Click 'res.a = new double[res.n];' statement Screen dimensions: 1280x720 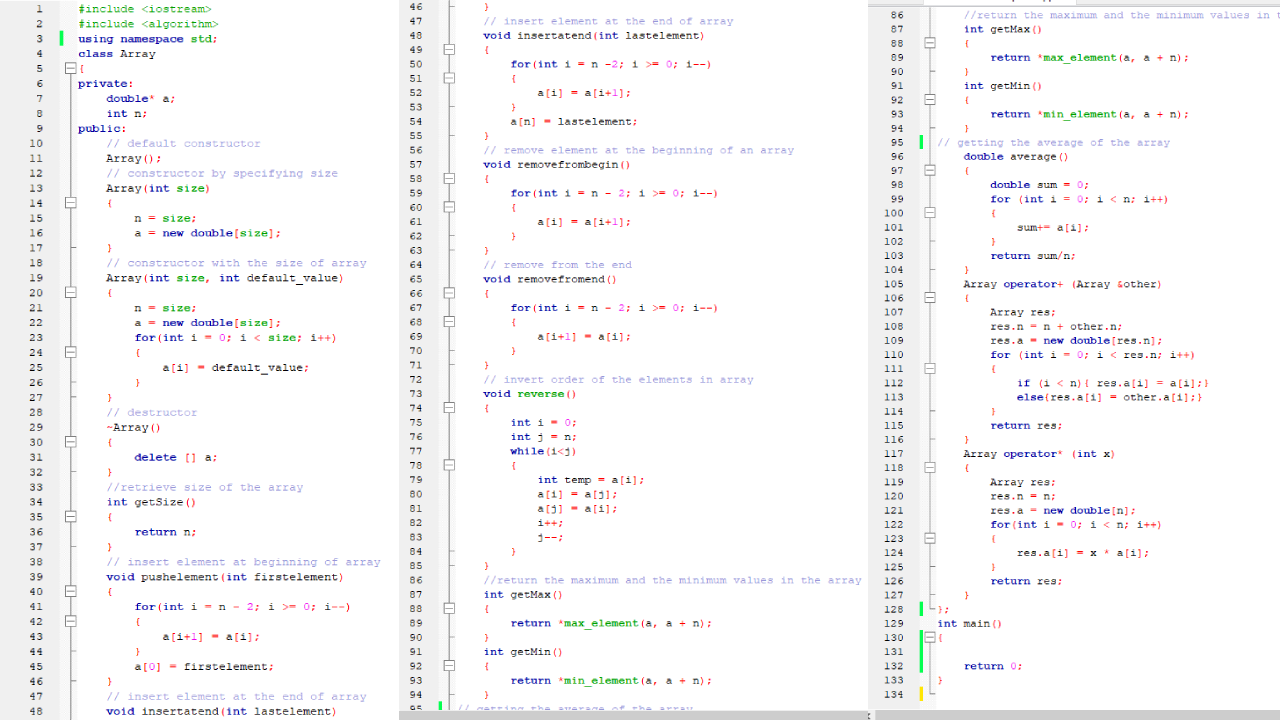pos(1077,341)
